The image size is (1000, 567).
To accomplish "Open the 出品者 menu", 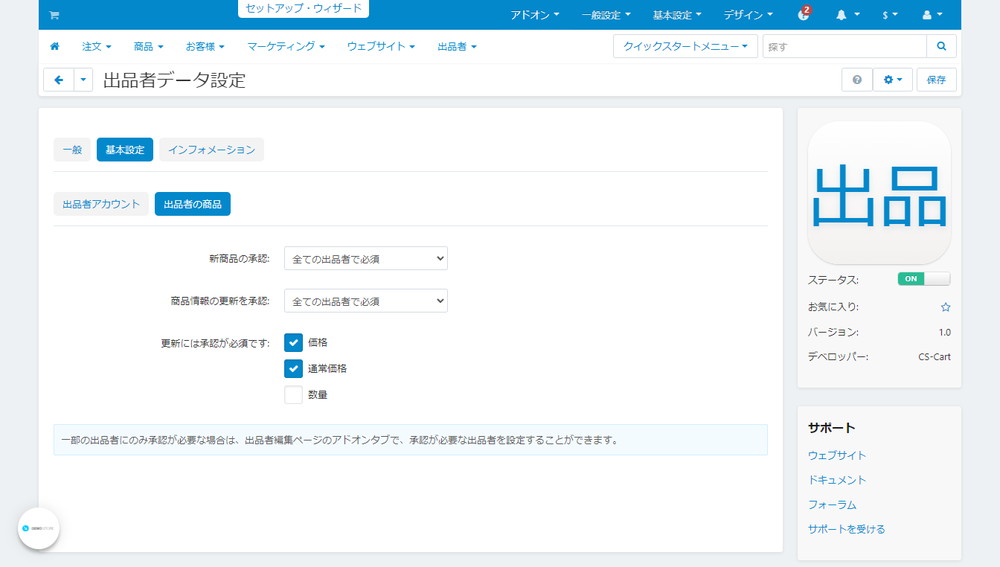I will point(457,46).
